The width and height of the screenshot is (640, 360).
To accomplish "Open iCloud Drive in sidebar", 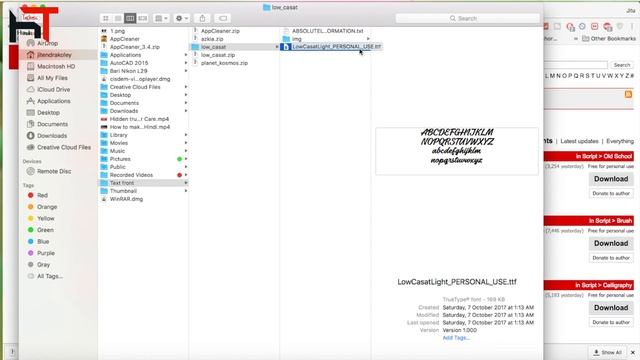I will tap(53, 89).
